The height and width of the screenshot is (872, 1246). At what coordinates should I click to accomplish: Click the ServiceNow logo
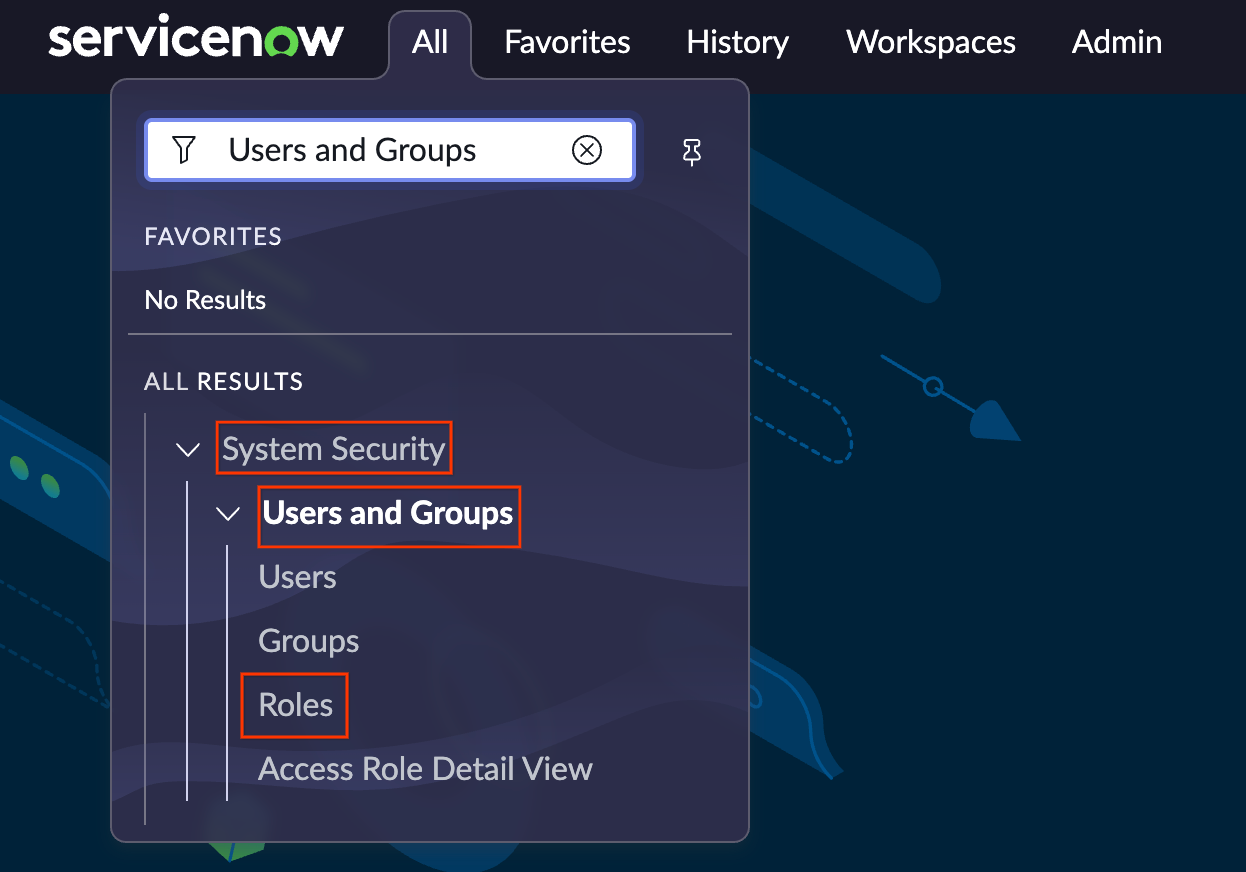[196, 41]
